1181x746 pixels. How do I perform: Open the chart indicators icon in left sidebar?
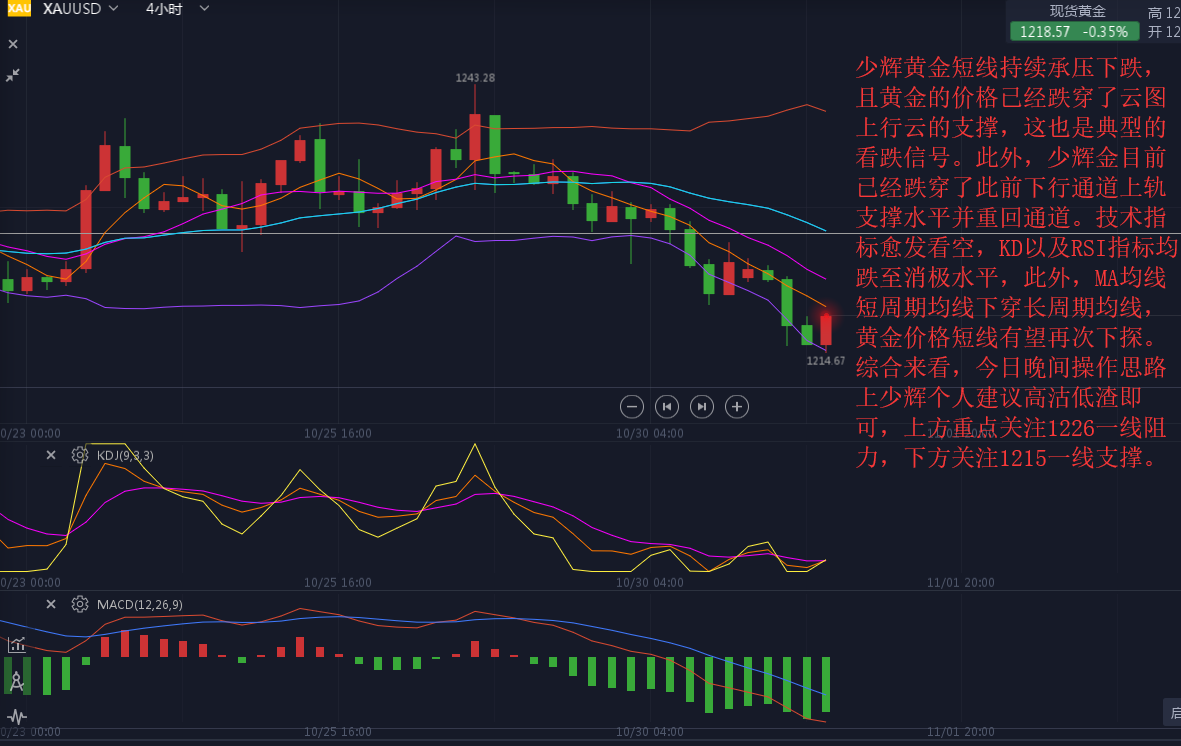(17, 645)
